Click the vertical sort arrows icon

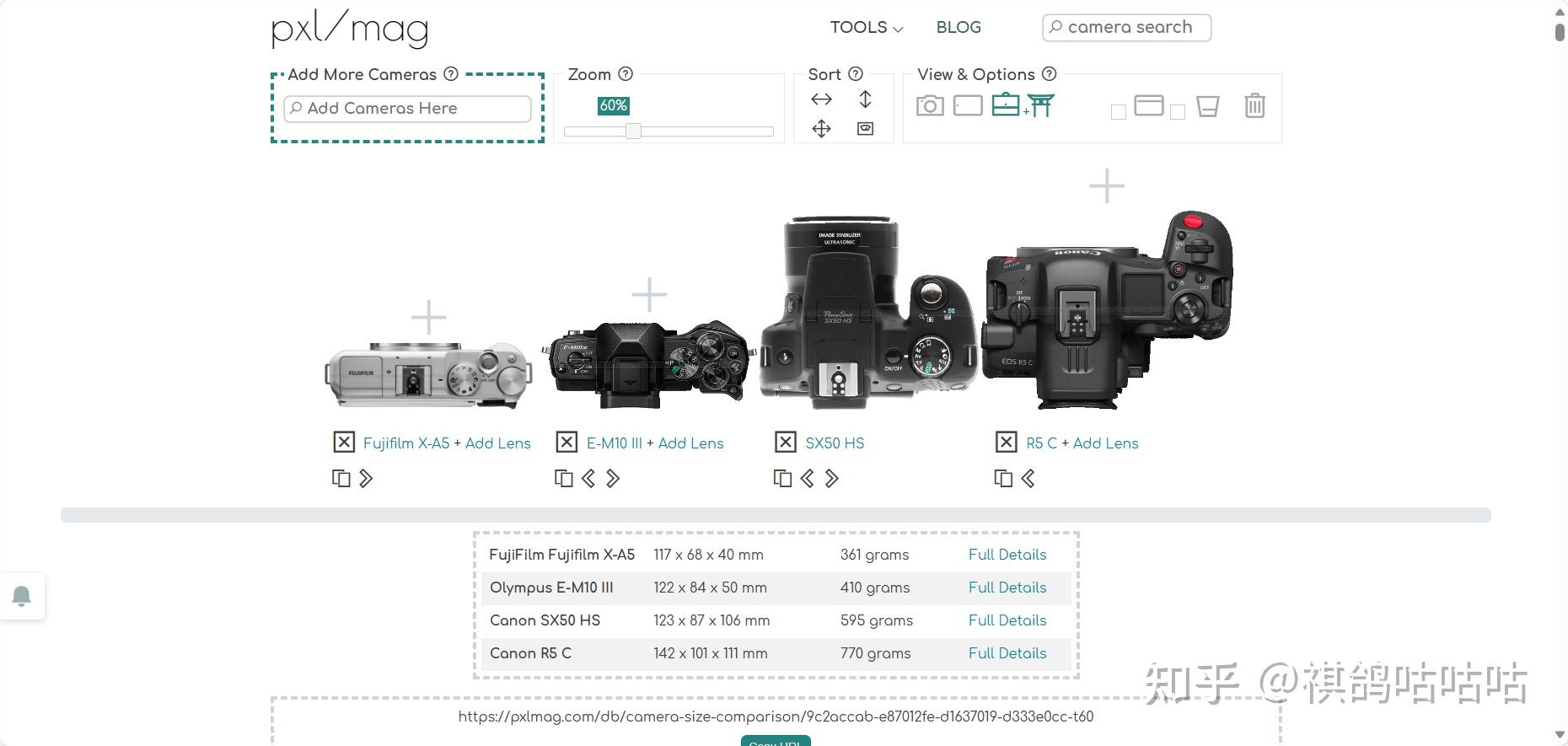[x=865, y=99]
